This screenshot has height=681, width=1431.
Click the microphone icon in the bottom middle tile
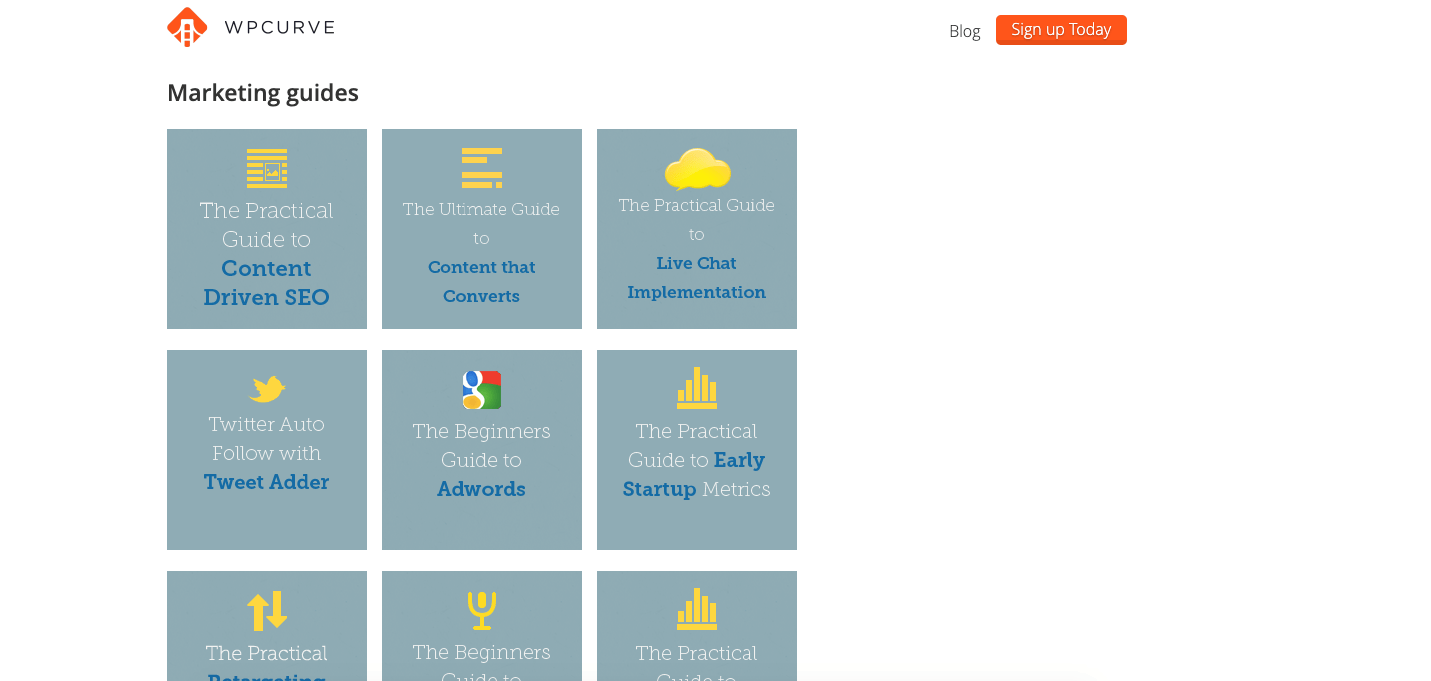[x=481, y=609]
